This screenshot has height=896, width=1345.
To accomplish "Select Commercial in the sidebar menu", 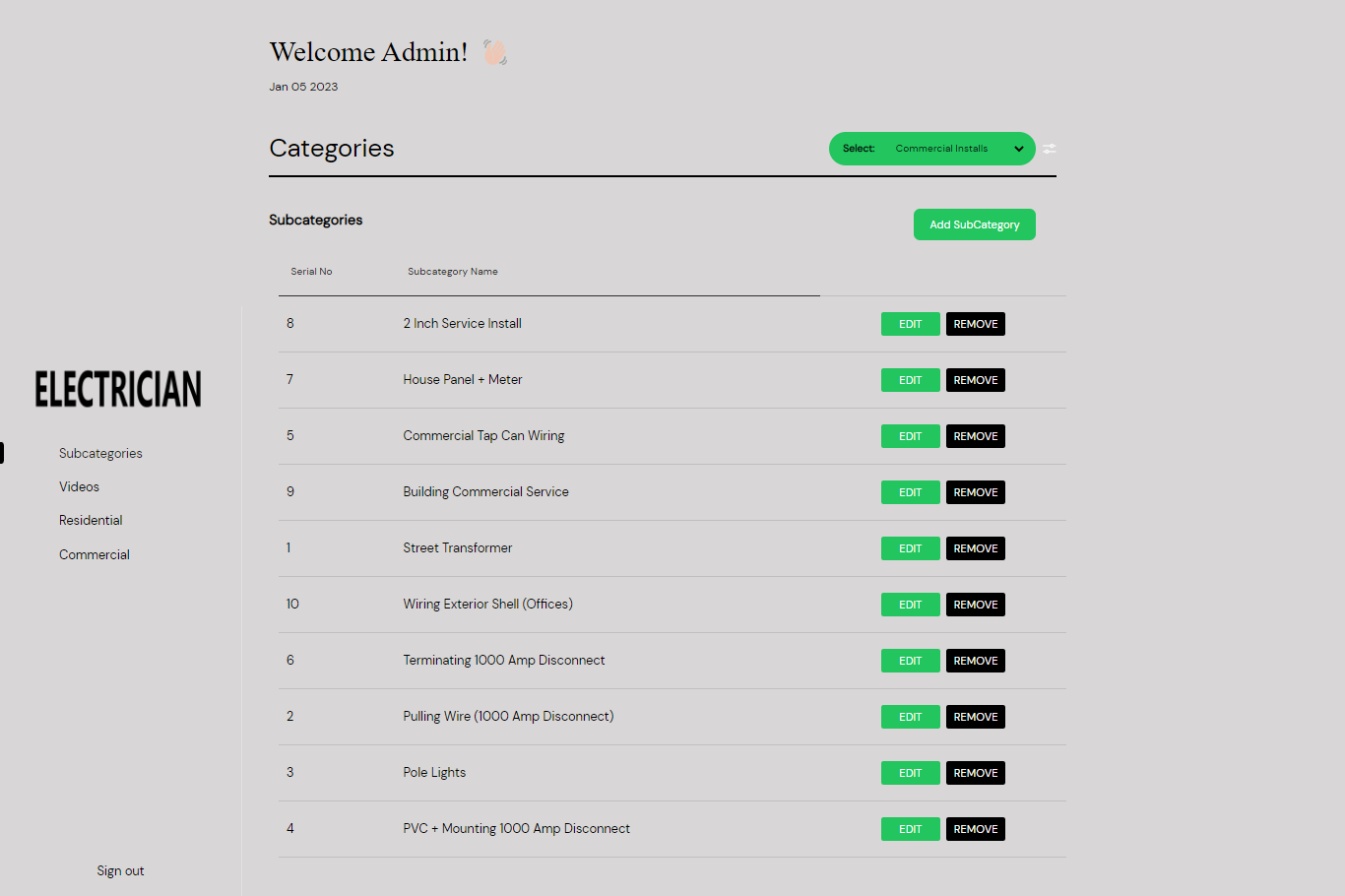I will click(94, 553).
